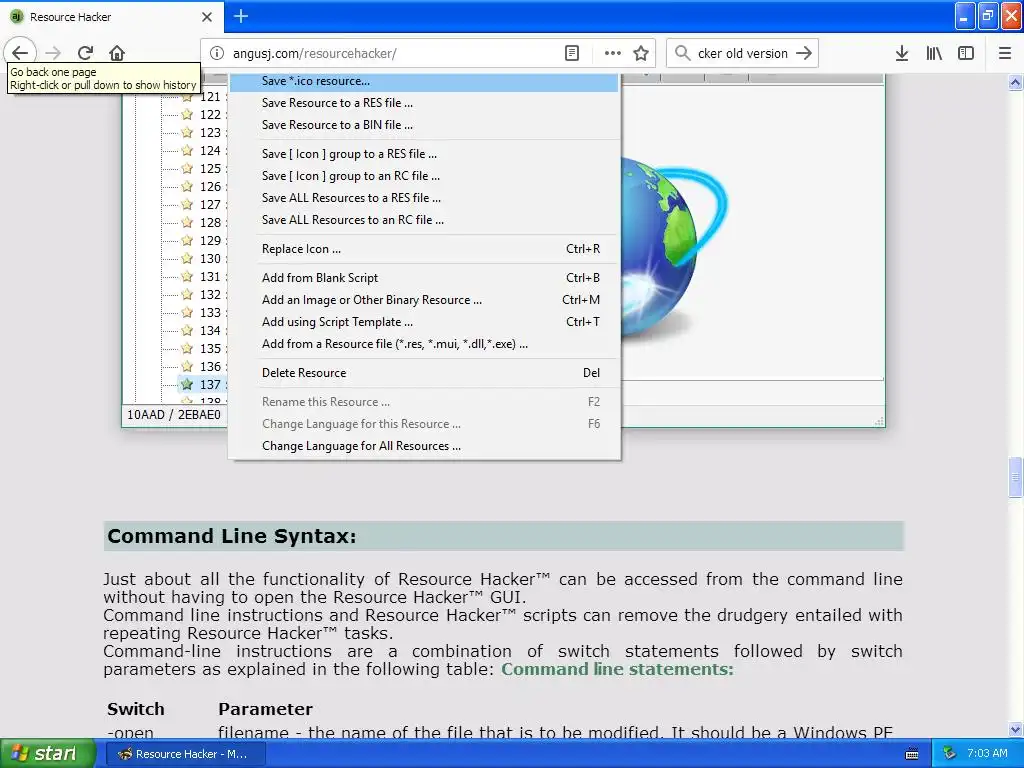Click Change Language for this Resource
This screenshot has width=1024, height=768.
click(424, 424)
